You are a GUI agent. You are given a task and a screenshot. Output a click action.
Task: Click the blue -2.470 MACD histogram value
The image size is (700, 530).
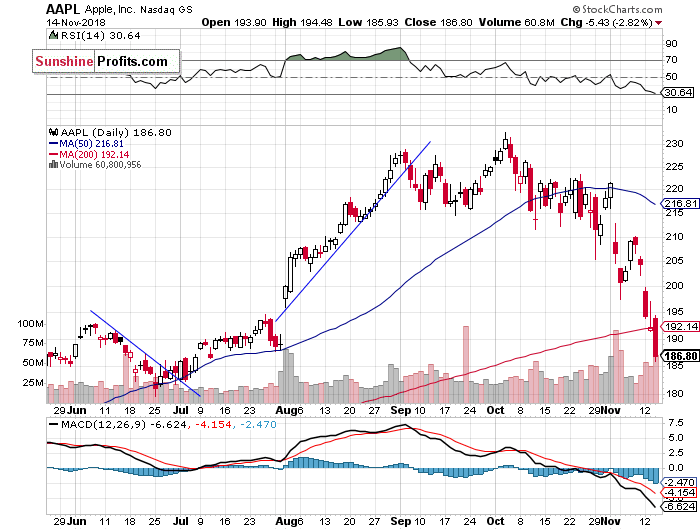[258, 424]
